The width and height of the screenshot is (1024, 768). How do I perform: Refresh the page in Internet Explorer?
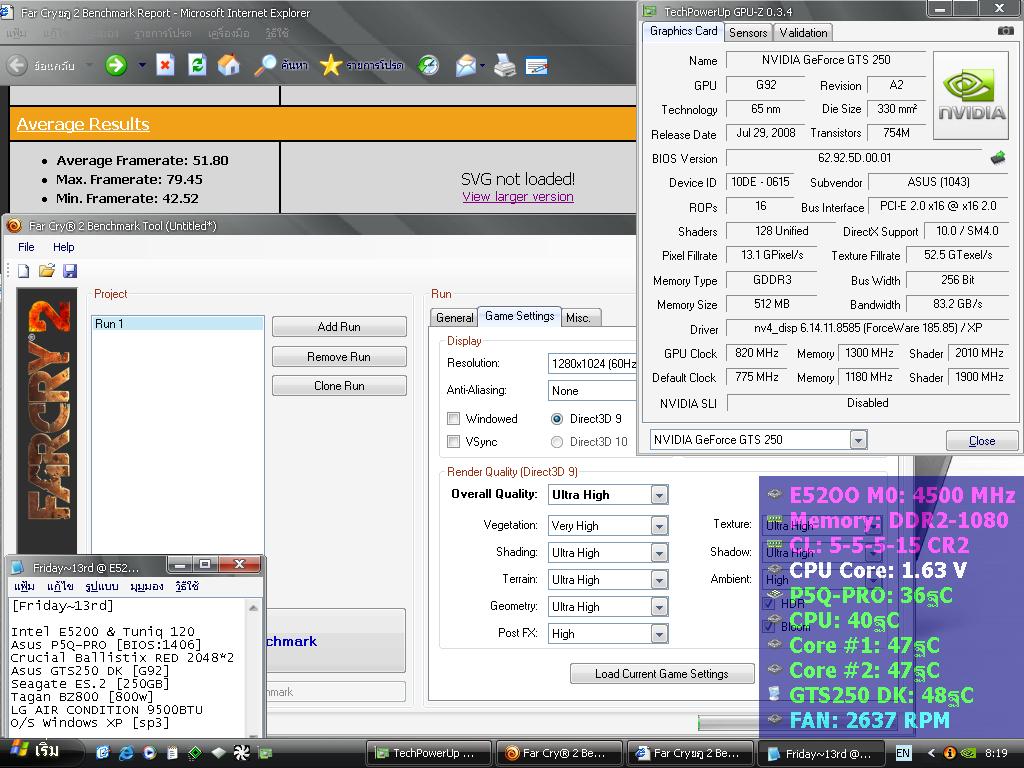[x=197, y=65]
